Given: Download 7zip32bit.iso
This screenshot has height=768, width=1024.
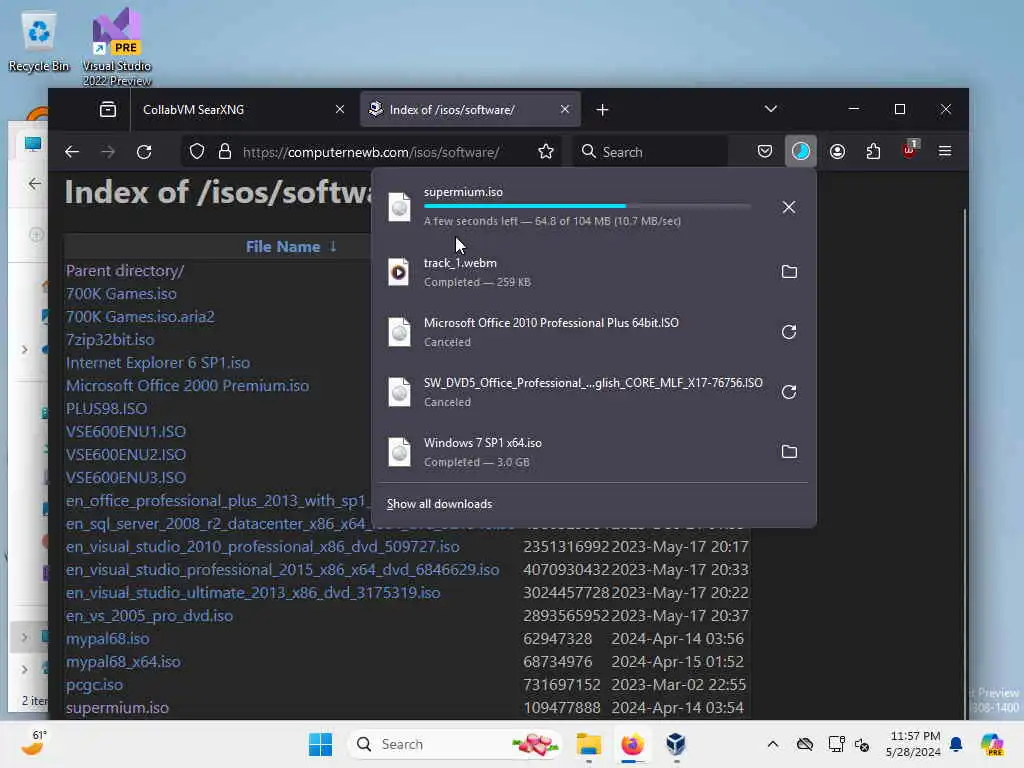Looking at the screenshot, I should (110, 340).
